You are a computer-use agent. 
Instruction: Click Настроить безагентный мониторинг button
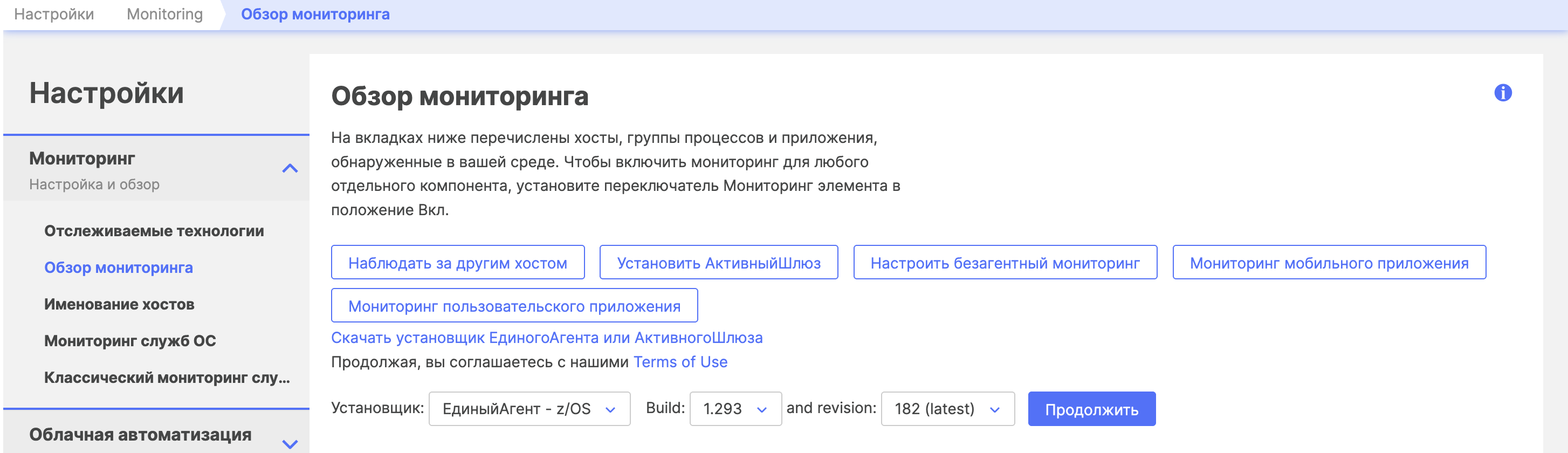coord(1005,263)
